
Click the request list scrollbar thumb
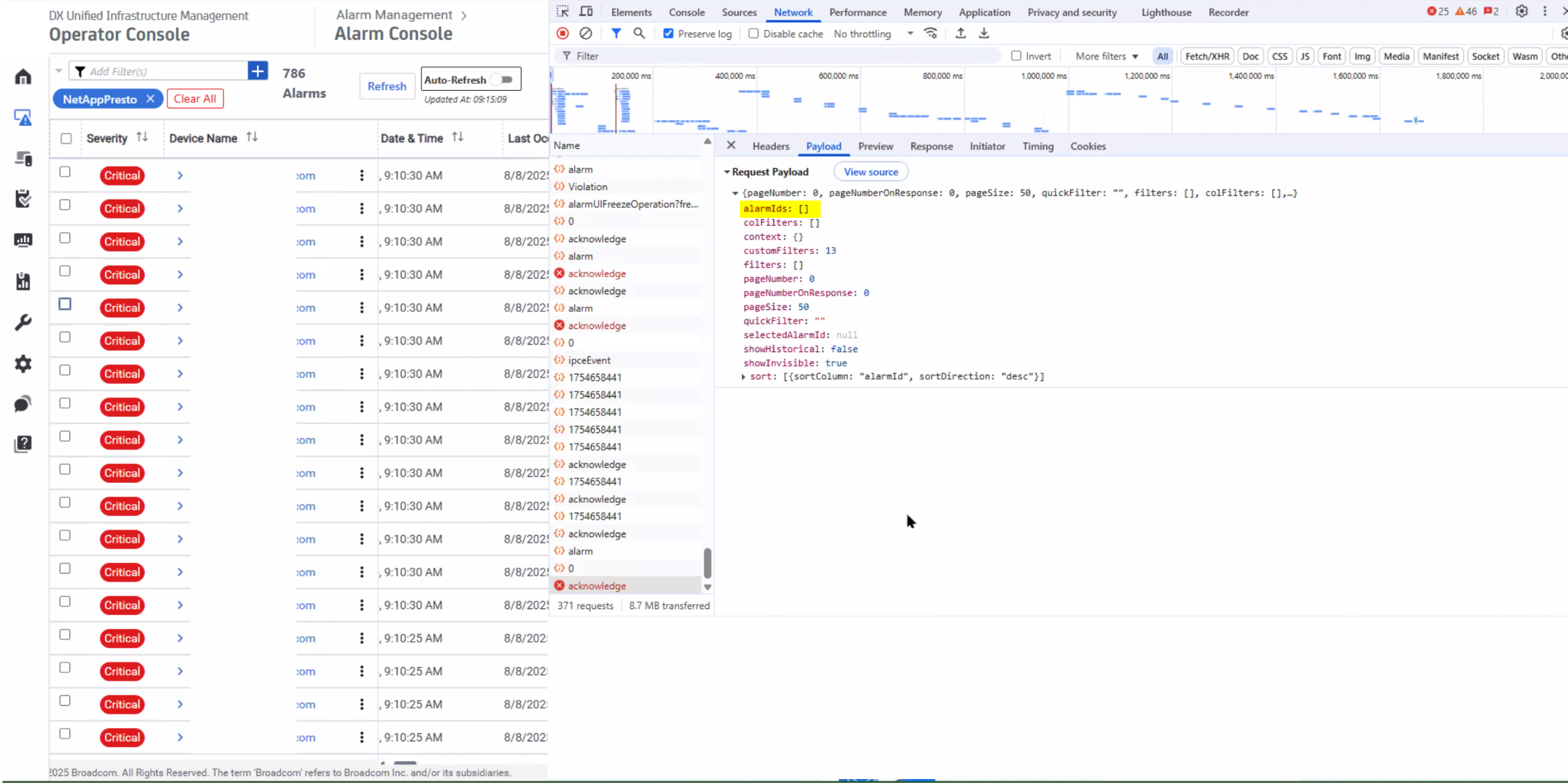[707, 562]
